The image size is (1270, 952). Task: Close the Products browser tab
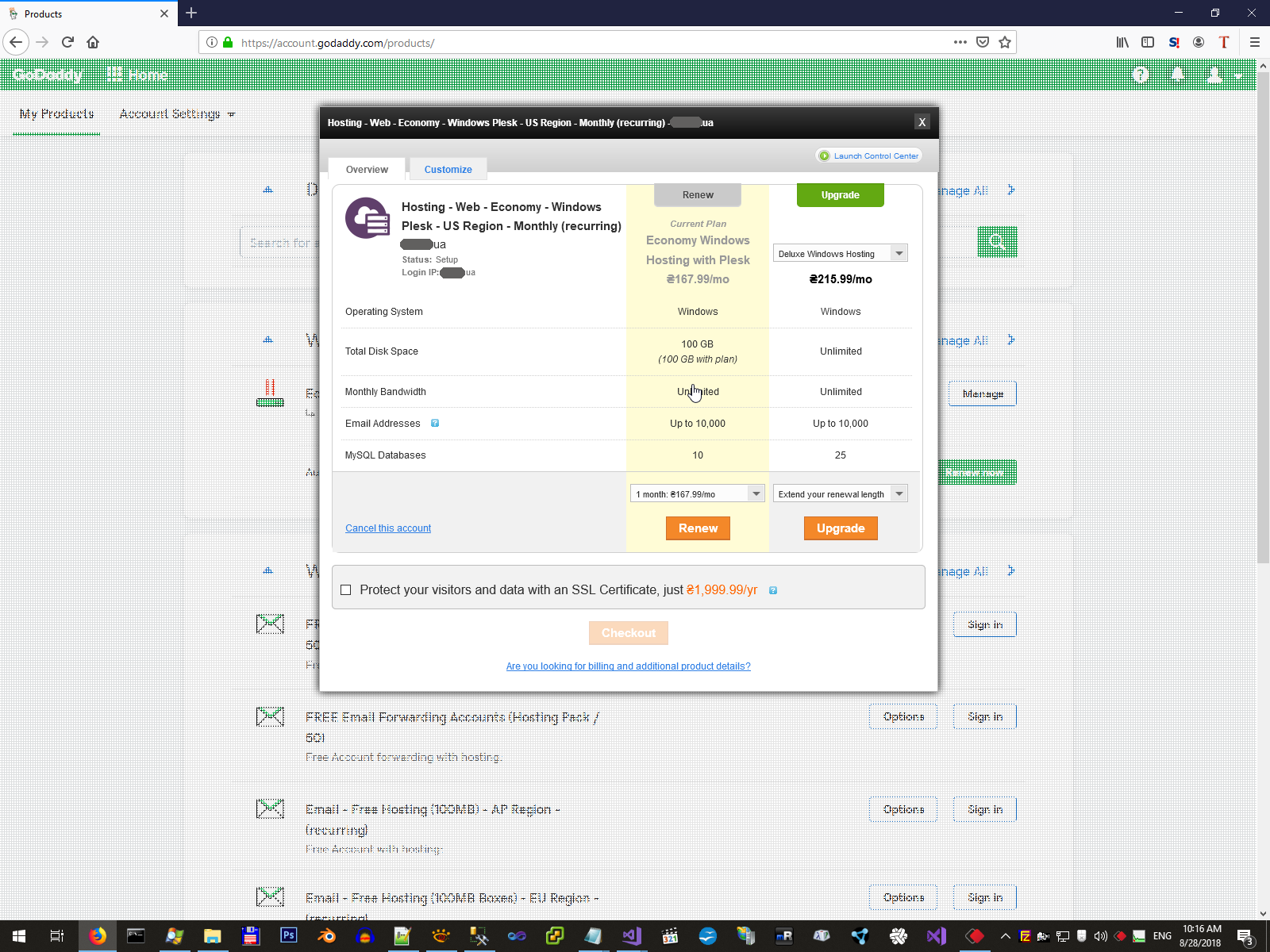[164, 13]
